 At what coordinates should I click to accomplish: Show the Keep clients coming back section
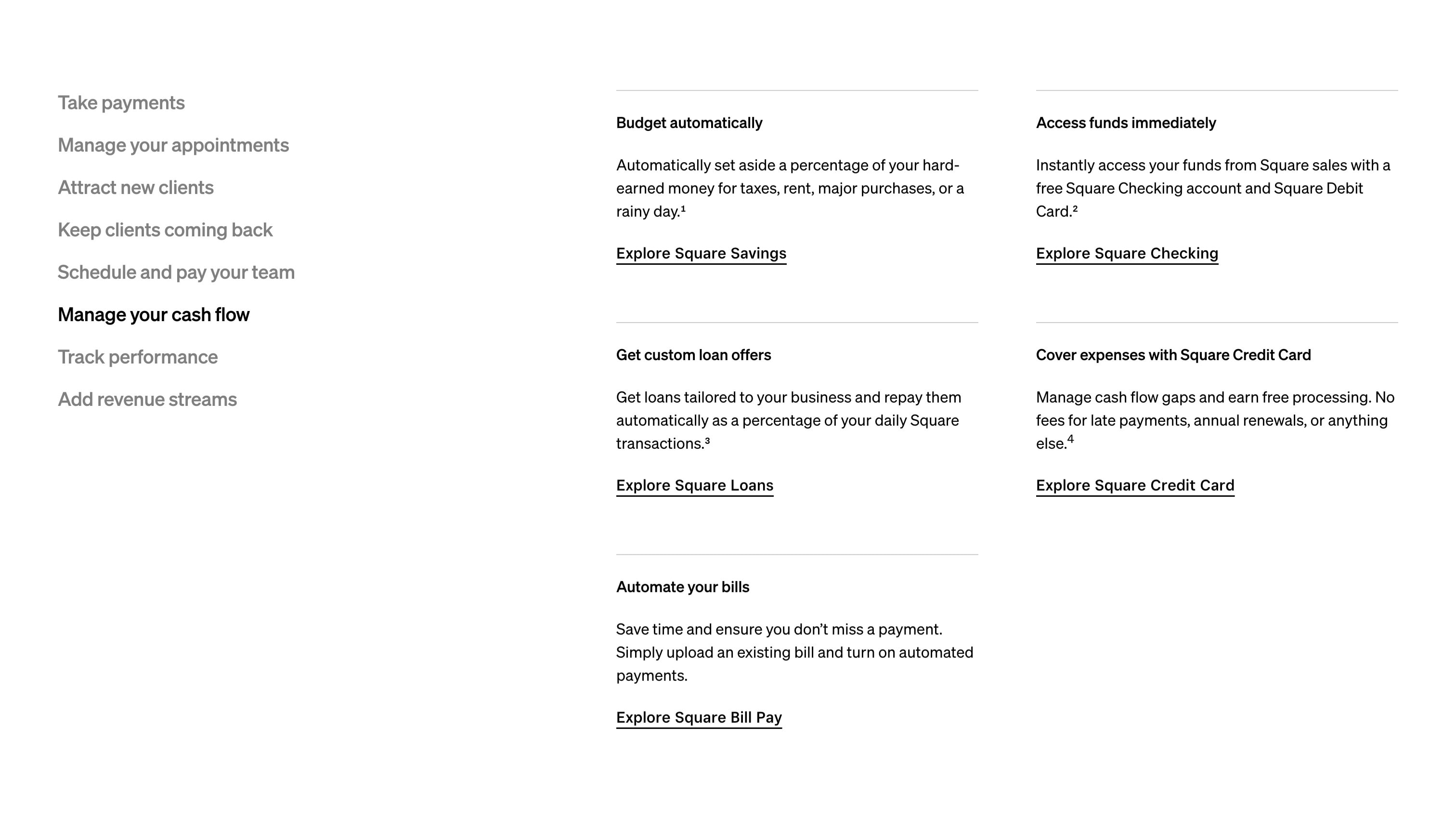[x=165, y=230]
